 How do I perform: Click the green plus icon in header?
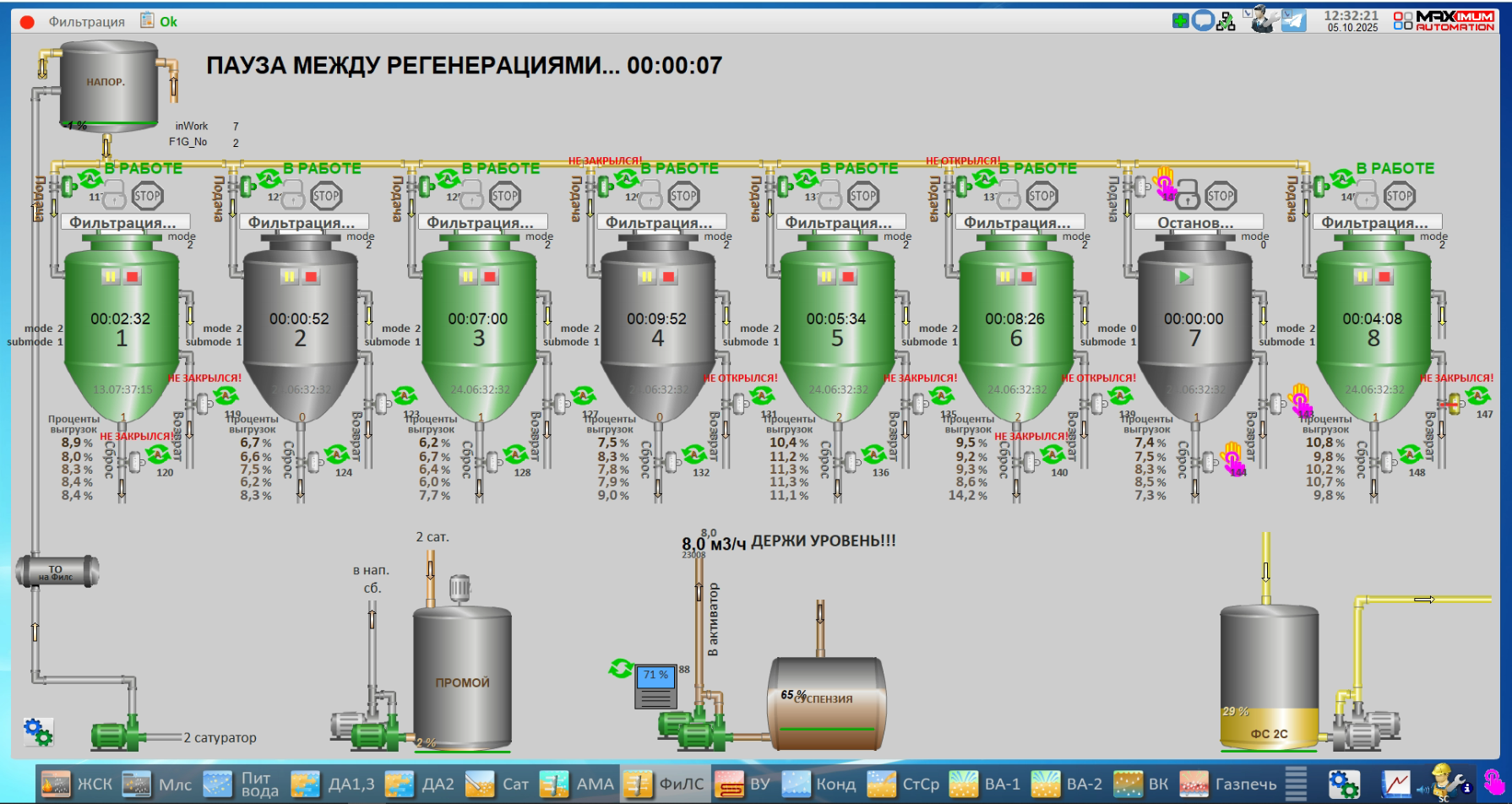point(1180,21)
